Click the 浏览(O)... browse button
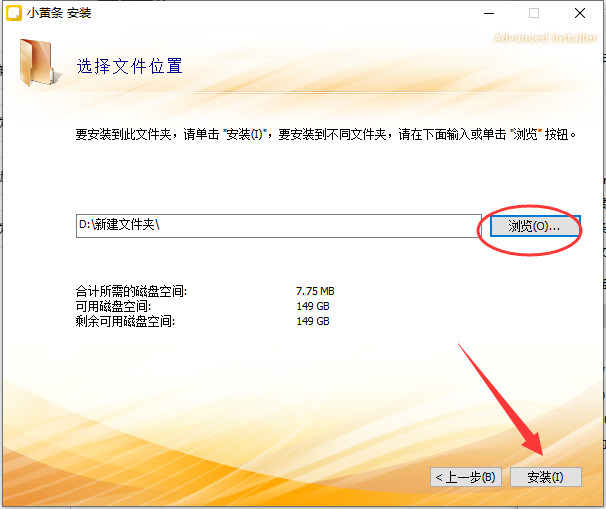 point(535,226)
